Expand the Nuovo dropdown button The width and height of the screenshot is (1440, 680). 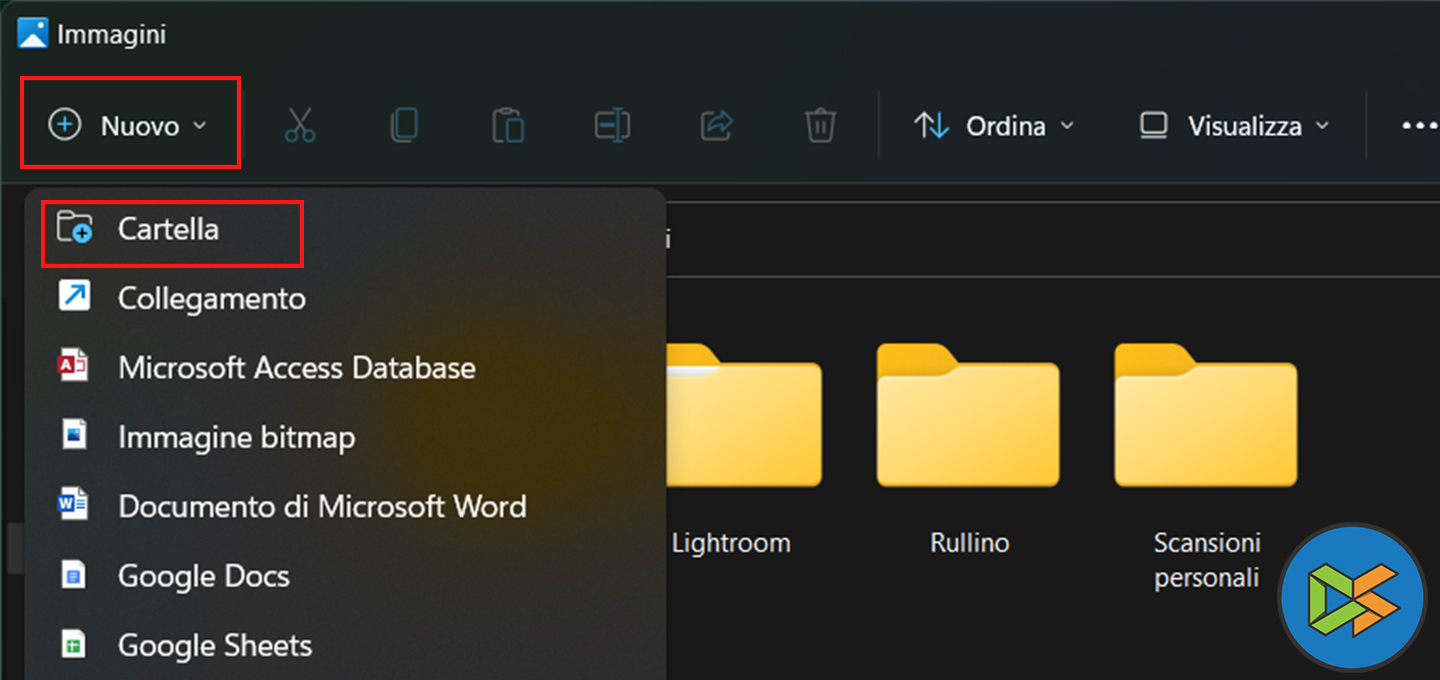[x=129, y=126]
